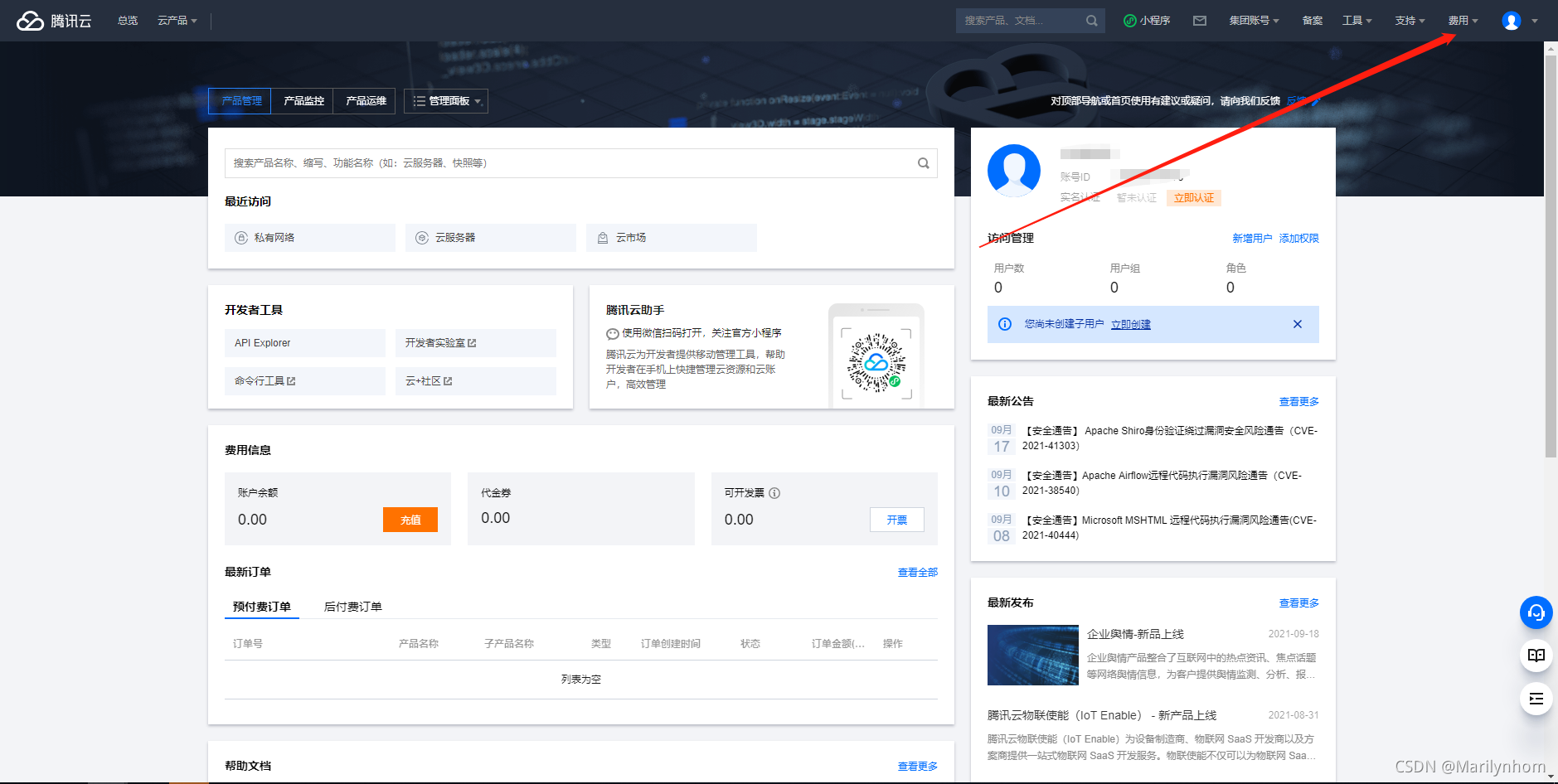Expand the 集团账号 dropdown
Image resolution: width=1558 pixels, height=784 pixels.
(x=1255, y=21)
